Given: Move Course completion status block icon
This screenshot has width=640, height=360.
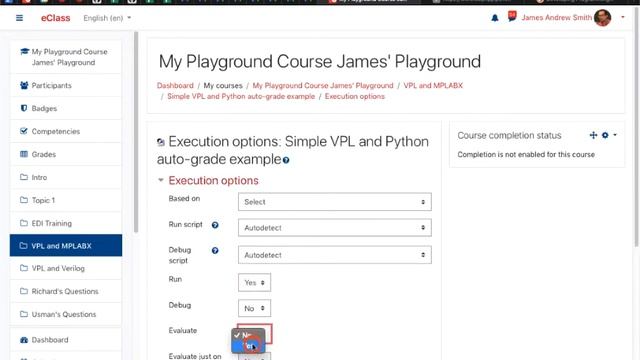Looking at the screenshot, I should pyautogui.click(x=593, y=135).
